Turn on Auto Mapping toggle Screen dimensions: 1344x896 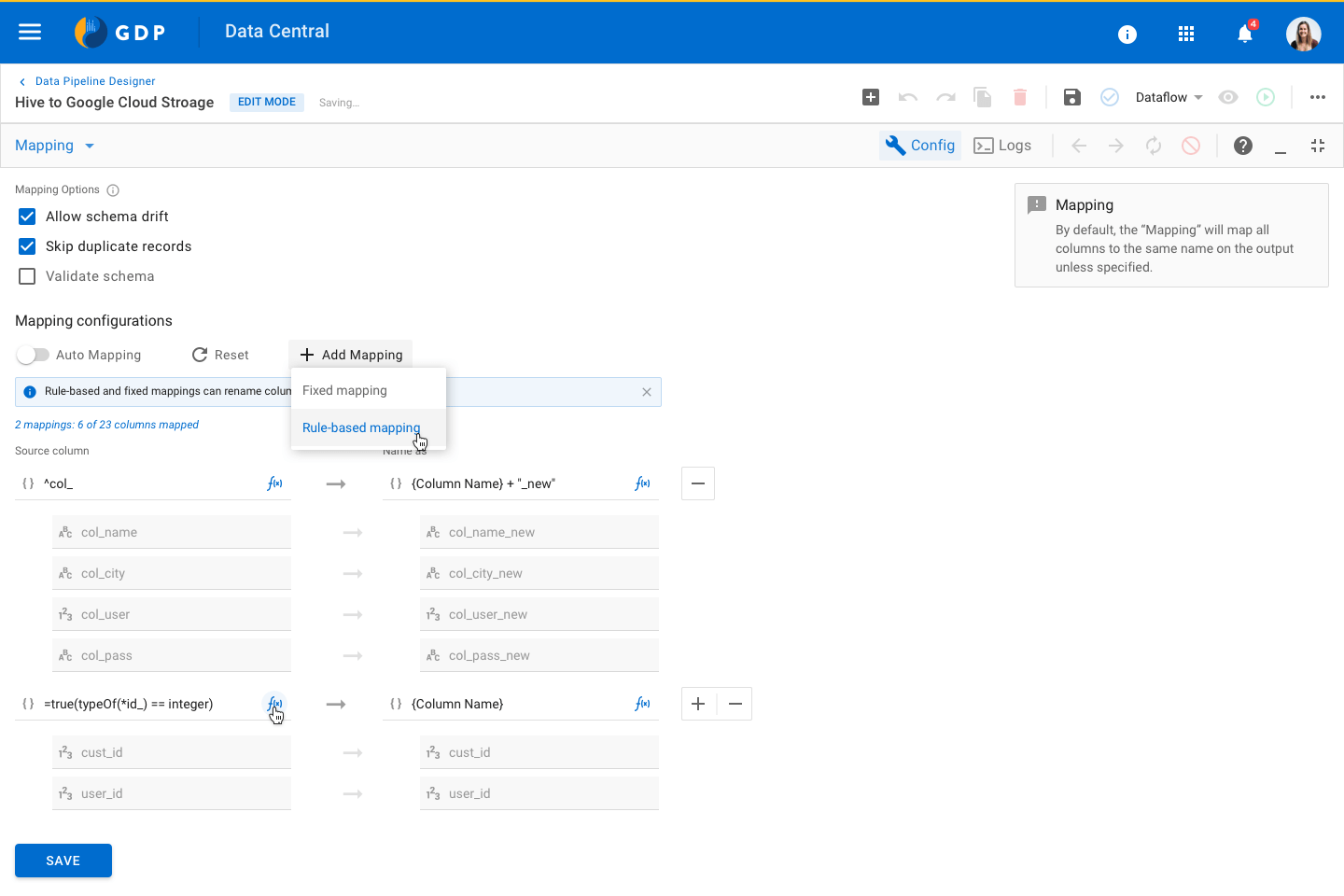[34, 355]
